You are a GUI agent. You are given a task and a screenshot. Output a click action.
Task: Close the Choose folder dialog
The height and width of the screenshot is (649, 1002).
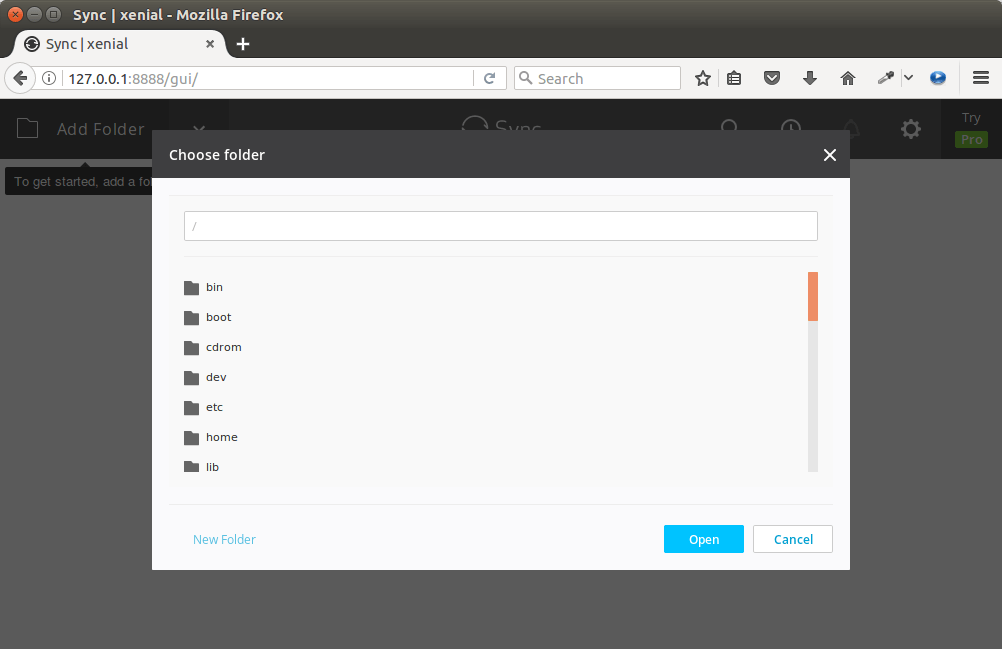[829, 155]
